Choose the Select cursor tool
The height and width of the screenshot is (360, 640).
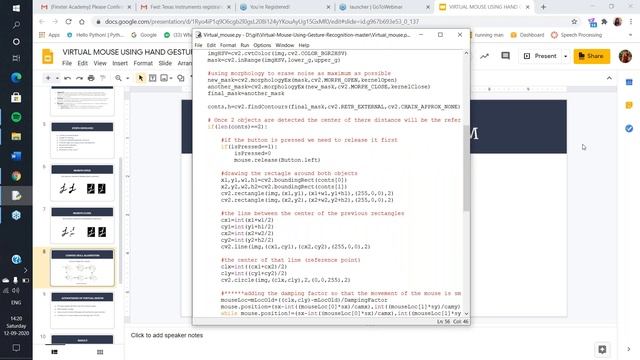click(x=140, y=78)
